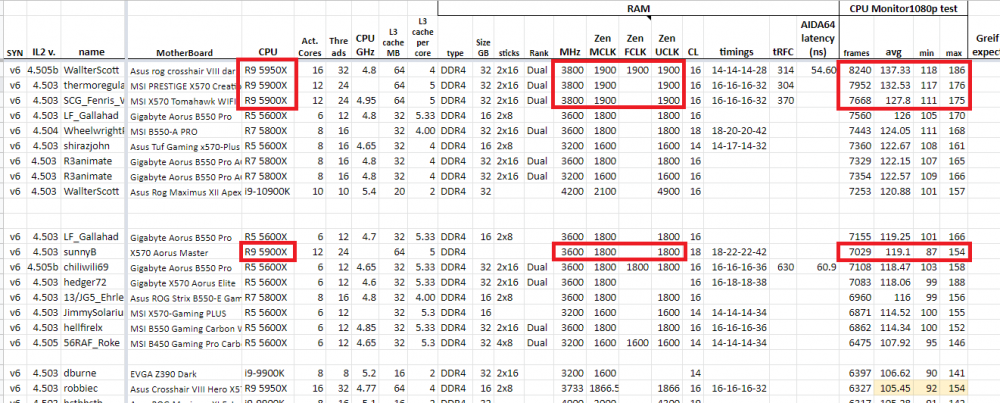Select the sunnyB name cell
Screen dimensions: 1000x403
coord(79,252)
